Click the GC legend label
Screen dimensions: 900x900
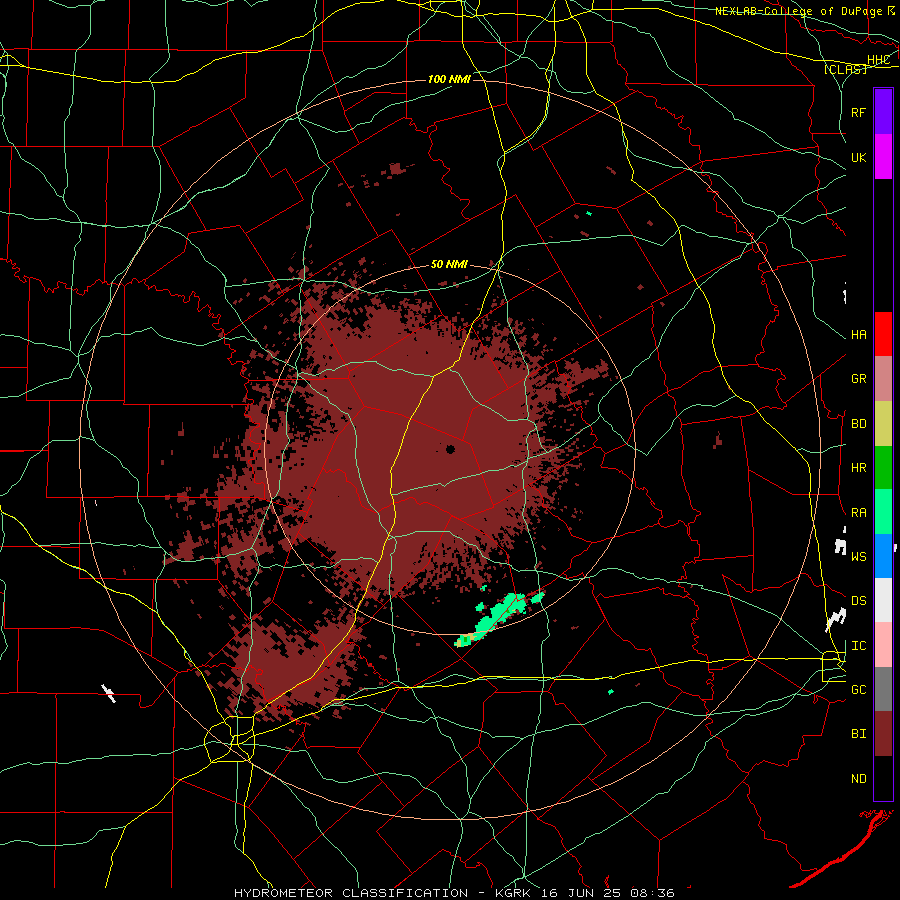point(858,690)
